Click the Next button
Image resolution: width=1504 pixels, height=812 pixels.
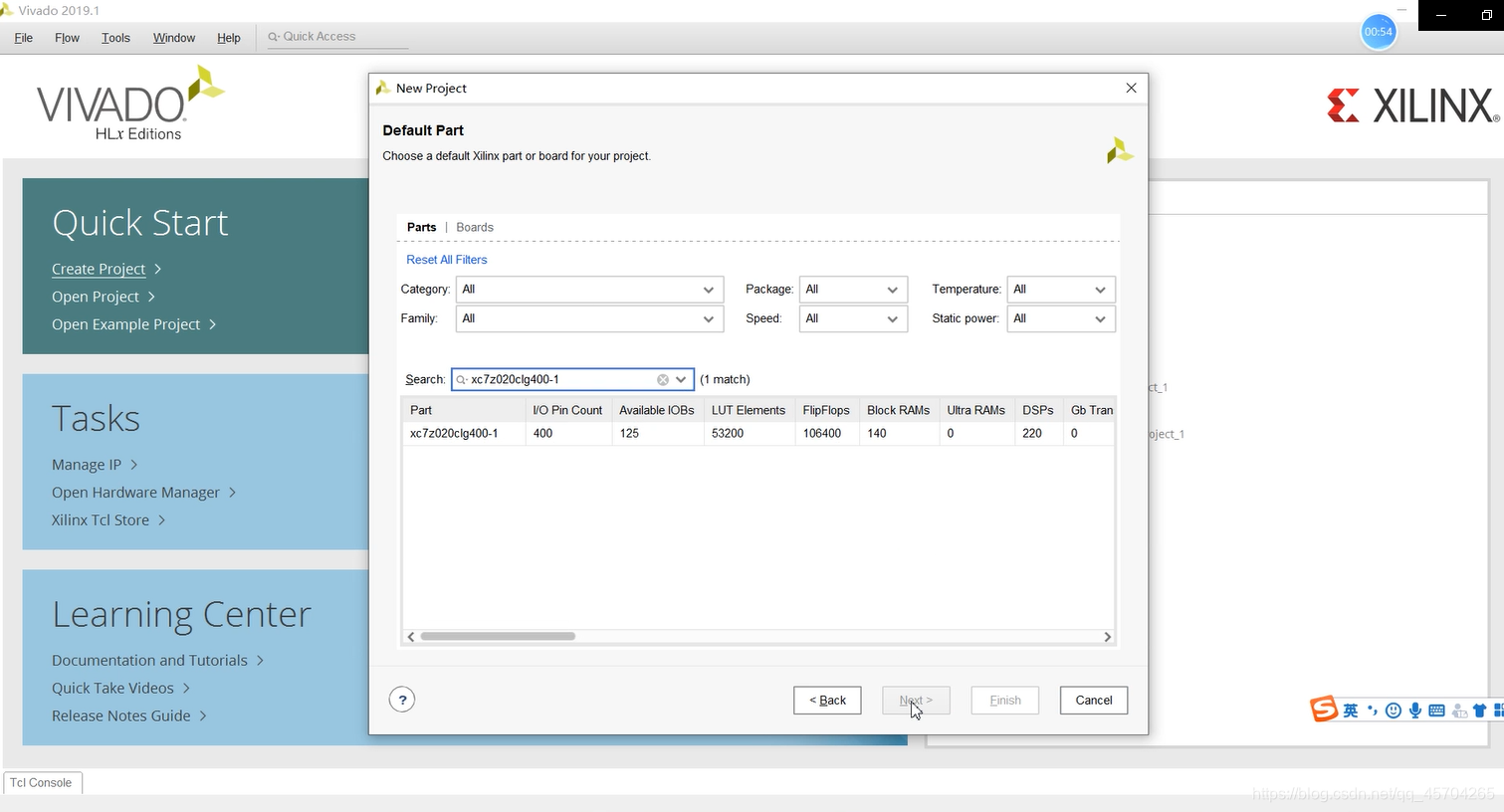(916, 701)
